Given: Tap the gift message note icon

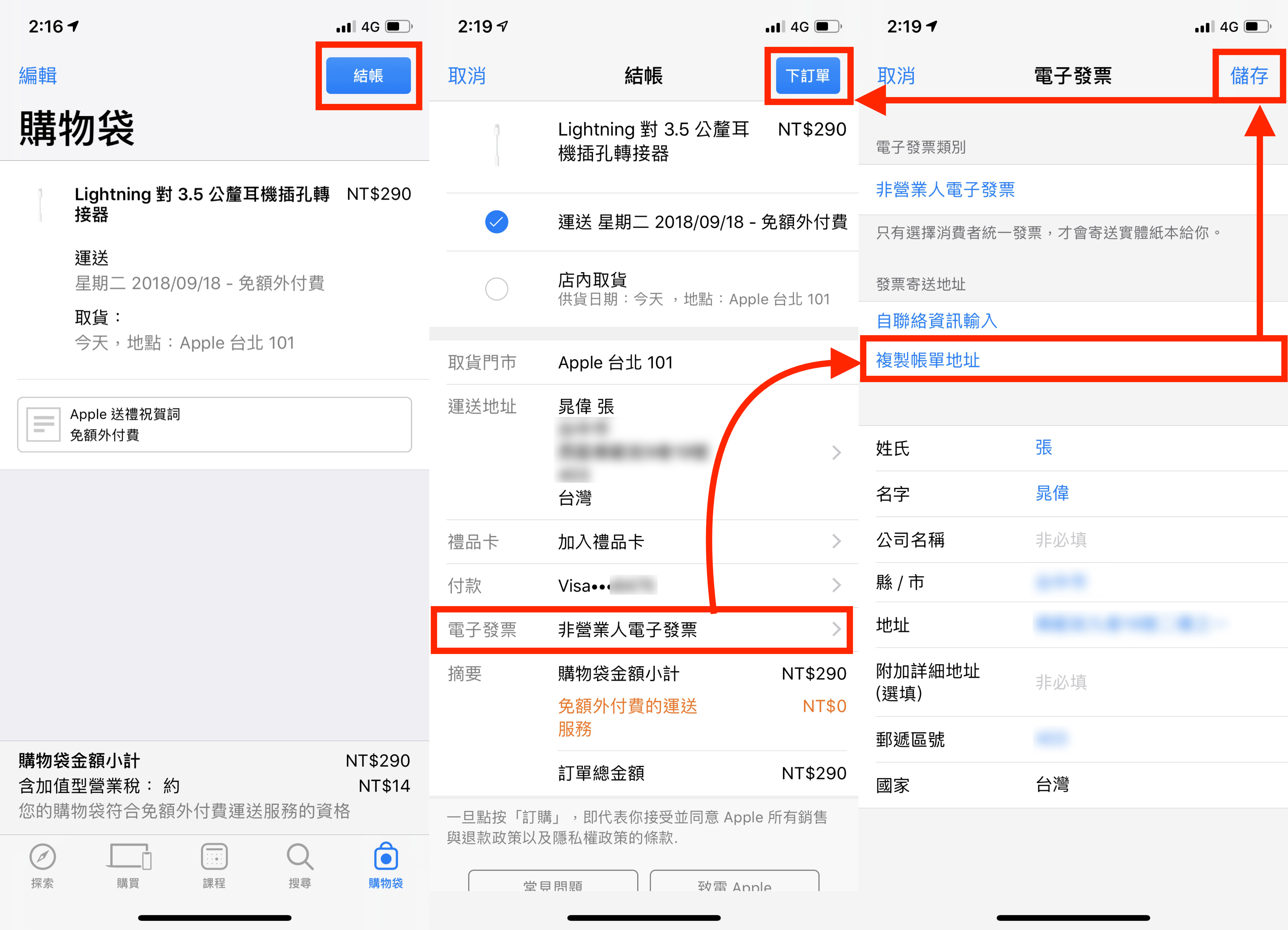Looking at the screenshot, I should (x=43, y=424).
